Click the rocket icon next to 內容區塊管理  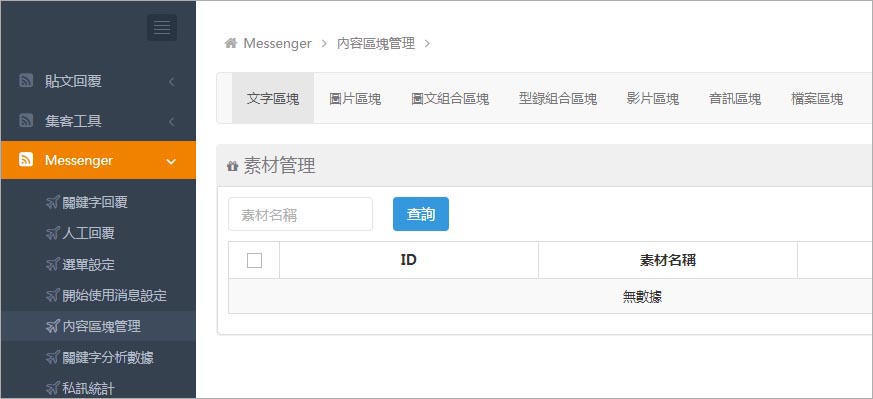tap(52, 327)
